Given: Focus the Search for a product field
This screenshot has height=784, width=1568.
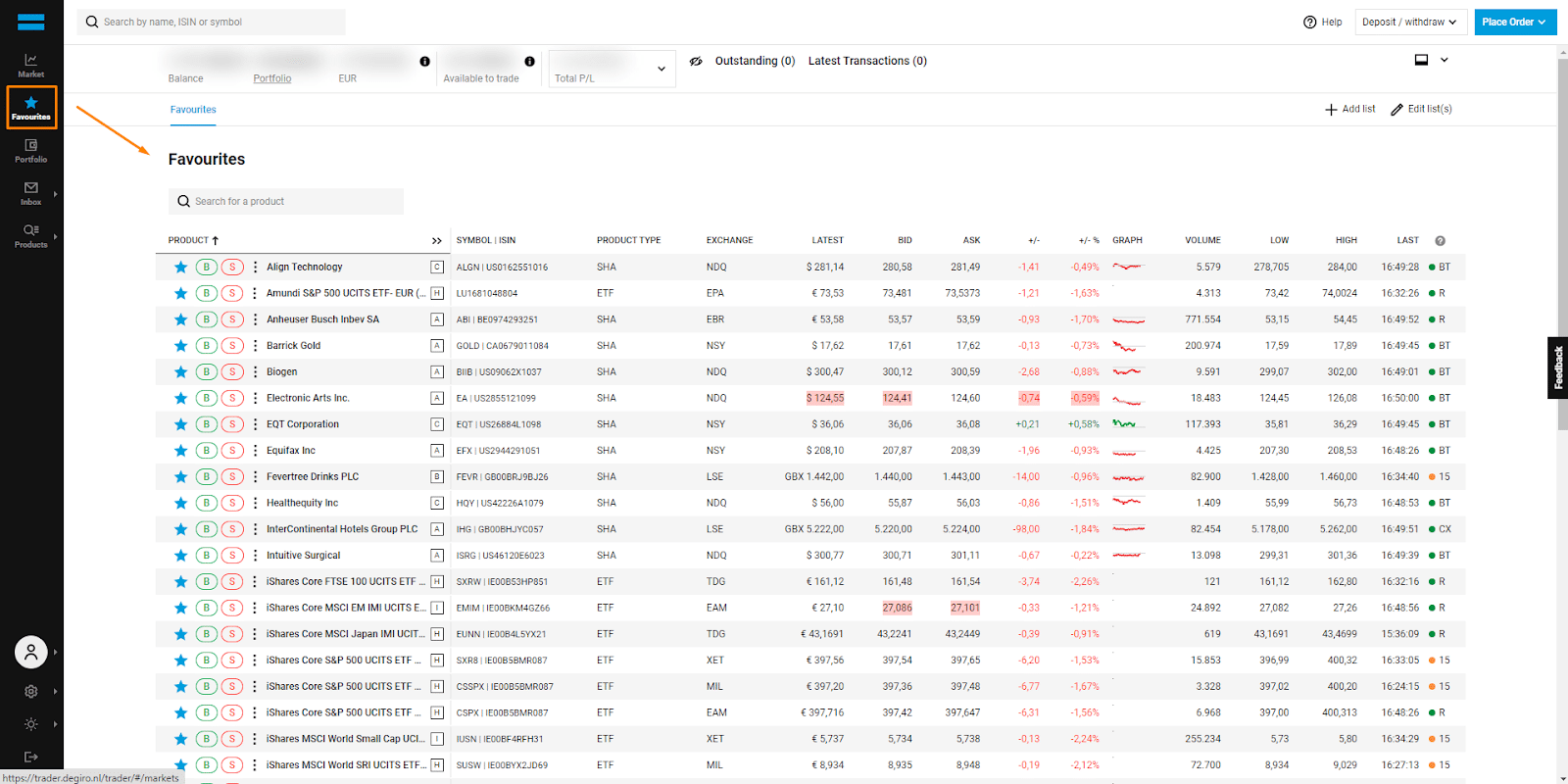Looking at the screenshot, I should (x=286, y=201).
